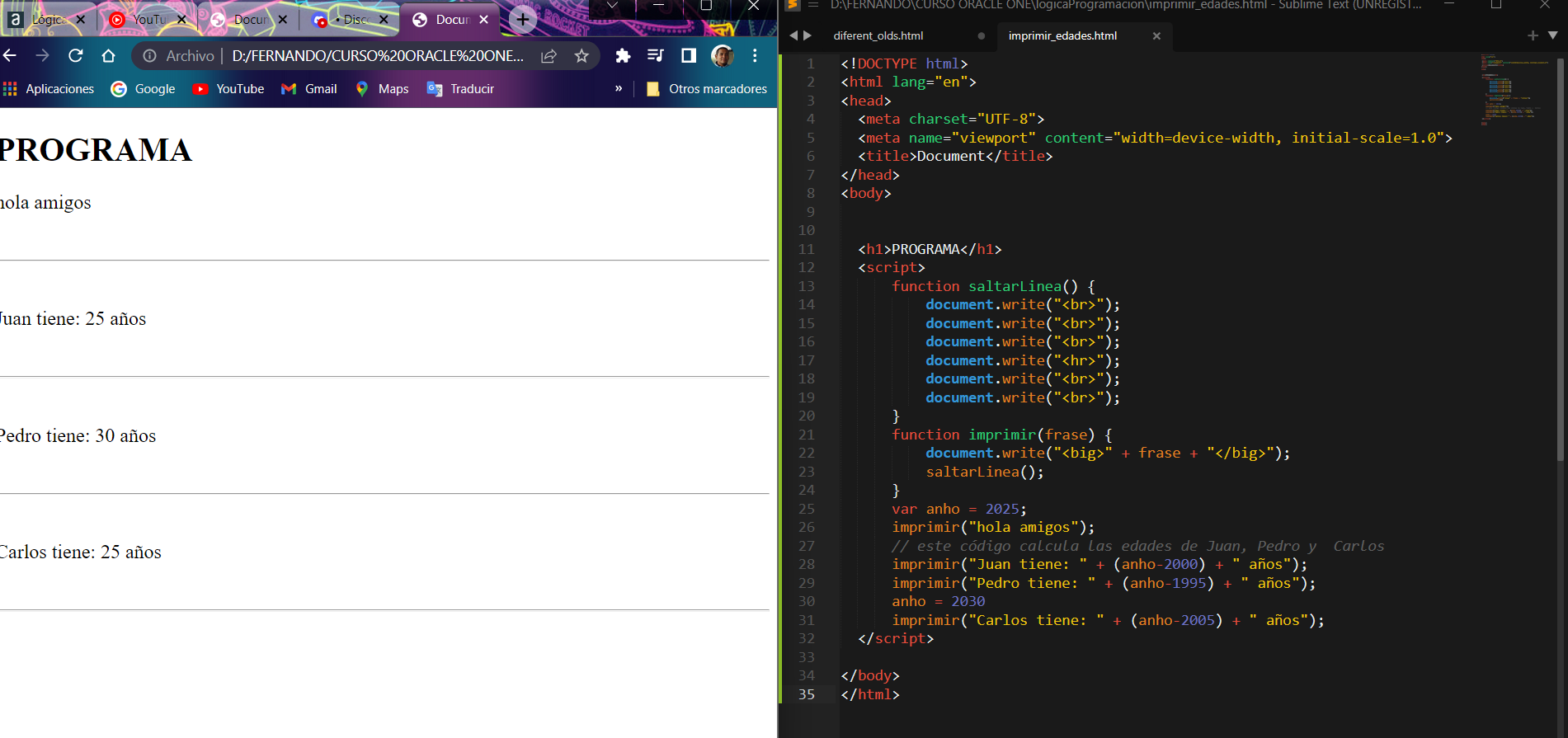The width and height of the screenshot is (1568, 738).
Task: Click '<title>Document</title>' code line
Action: 955,156
